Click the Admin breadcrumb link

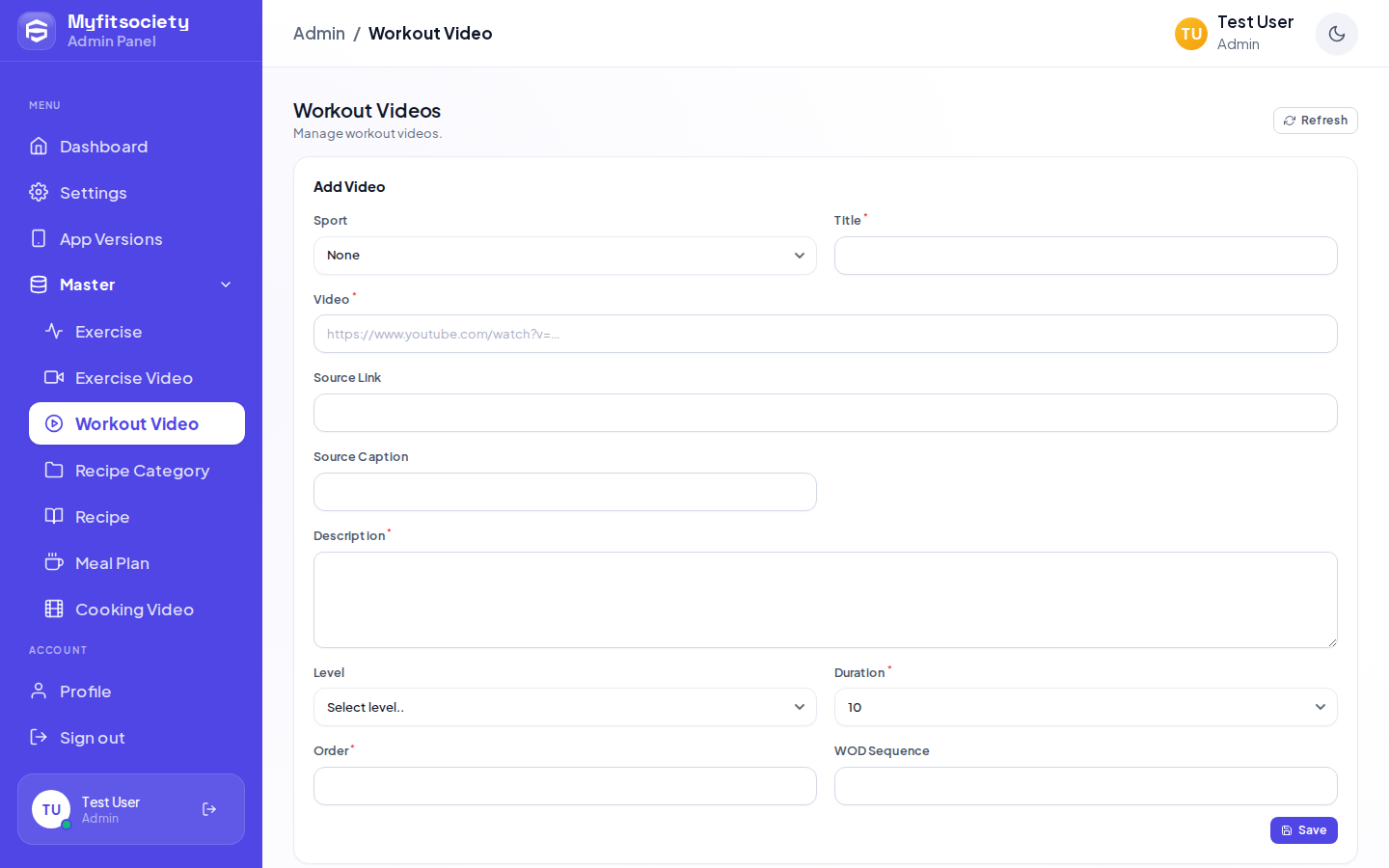pos(319,34)
